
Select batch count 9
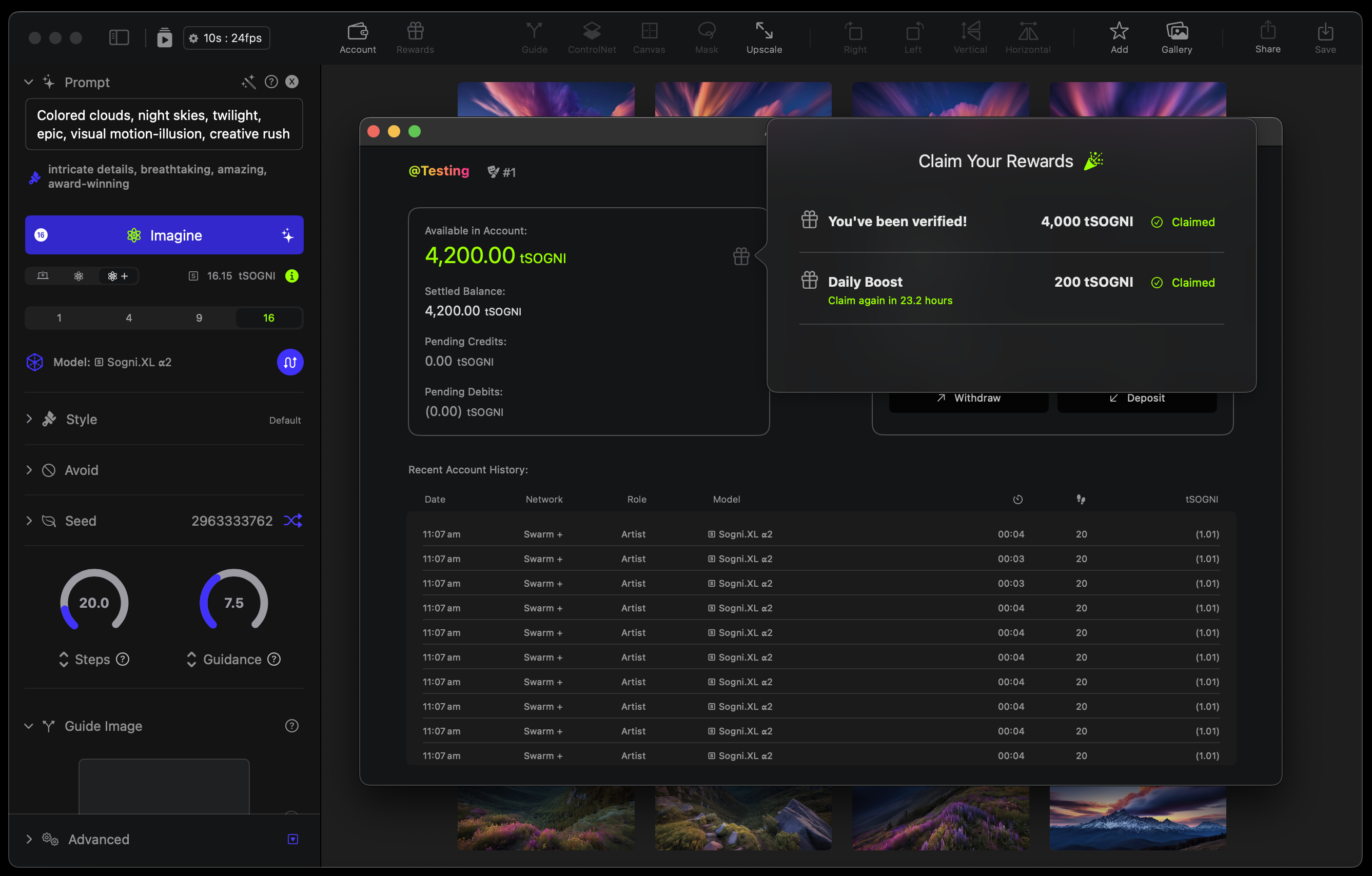[x=199, y=318]
